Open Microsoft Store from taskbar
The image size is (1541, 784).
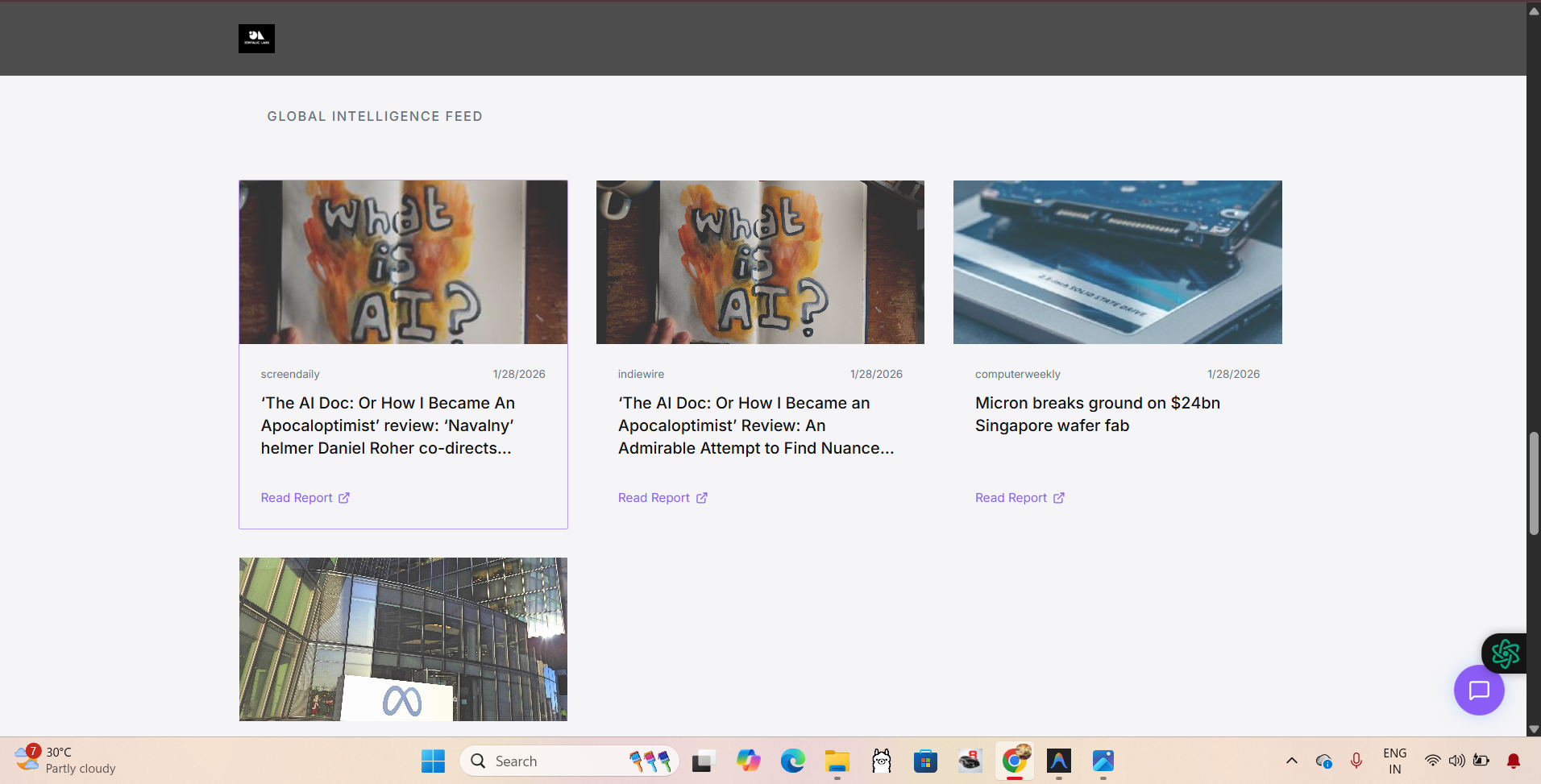click(x=925, y=761)
